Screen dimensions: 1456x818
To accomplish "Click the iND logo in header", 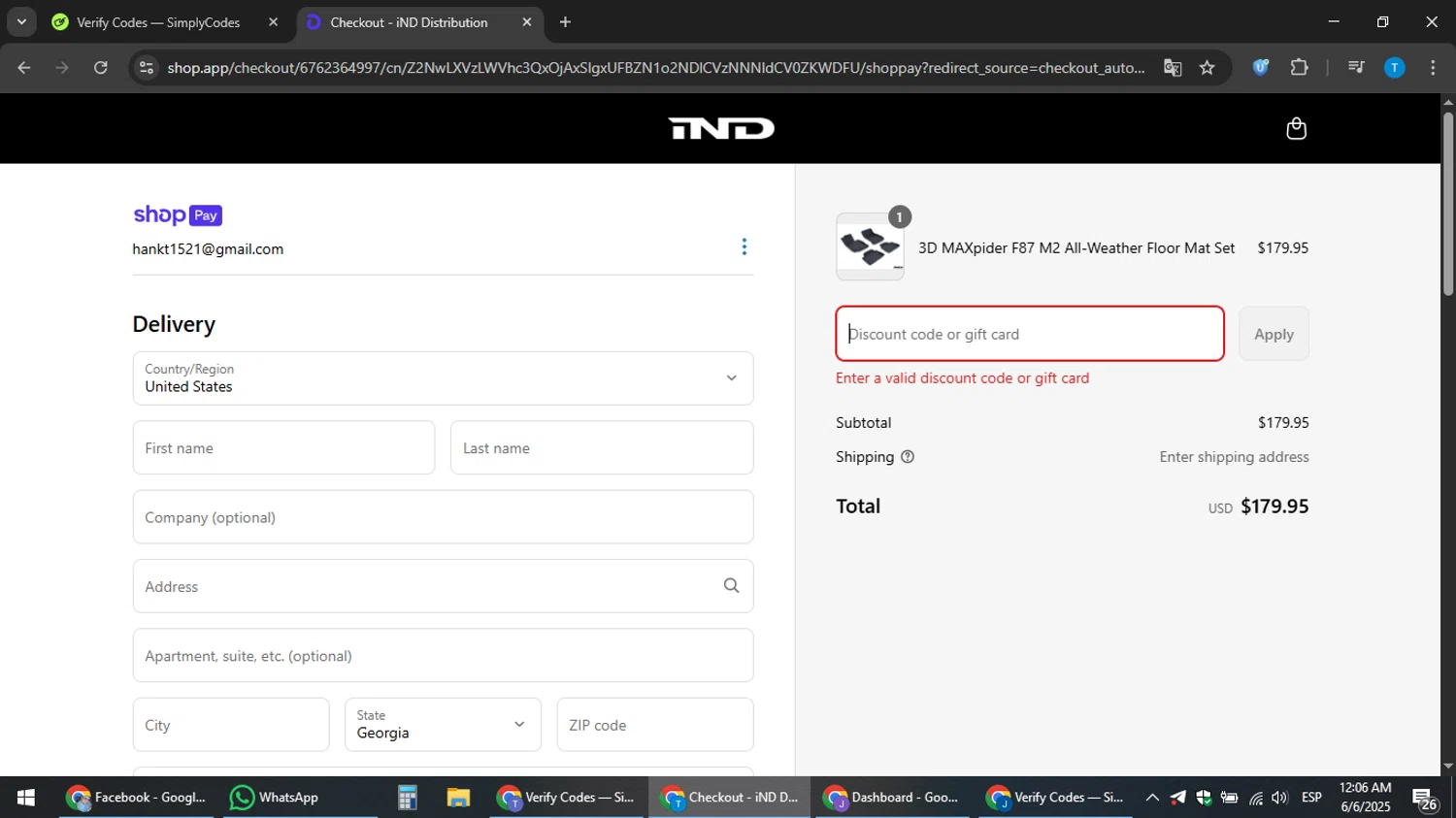I will click(x=721, y=128).
